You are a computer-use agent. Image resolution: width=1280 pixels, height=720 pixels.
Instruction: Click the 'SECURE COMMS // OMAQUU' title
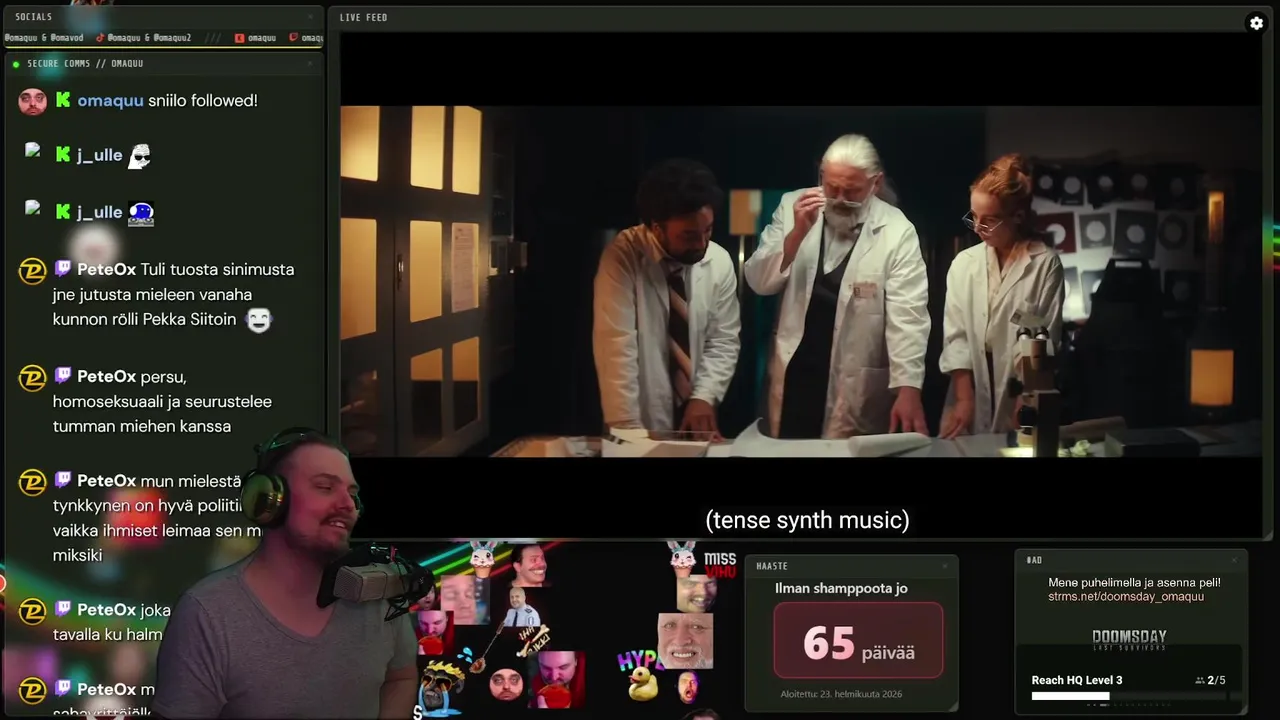[x=85, y=64]
